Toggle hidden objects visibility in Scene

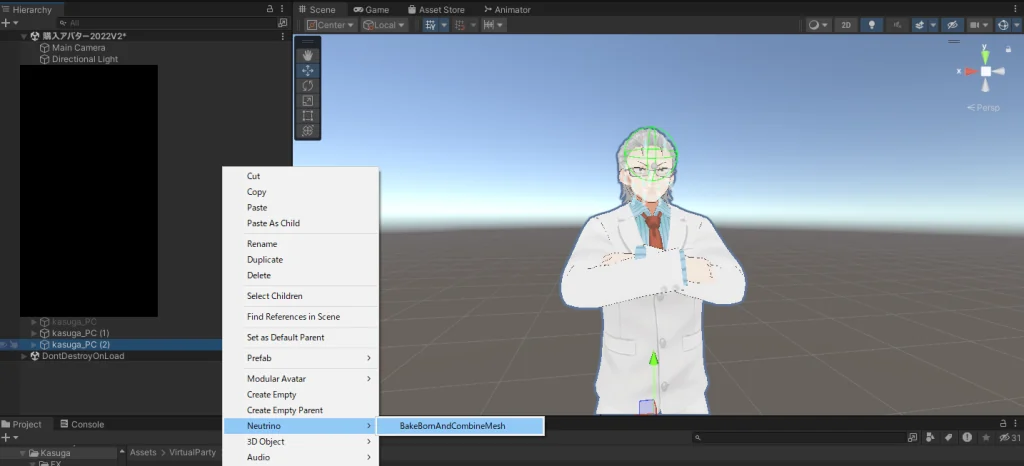pyautogui.click(x=953, y=25)
